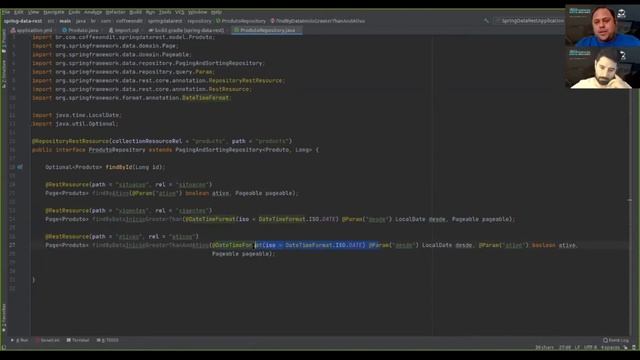Click the findByDataInicioGreaterThanAndAtivo method breadcrumb

pyautogui.click(x=318, y=21)
